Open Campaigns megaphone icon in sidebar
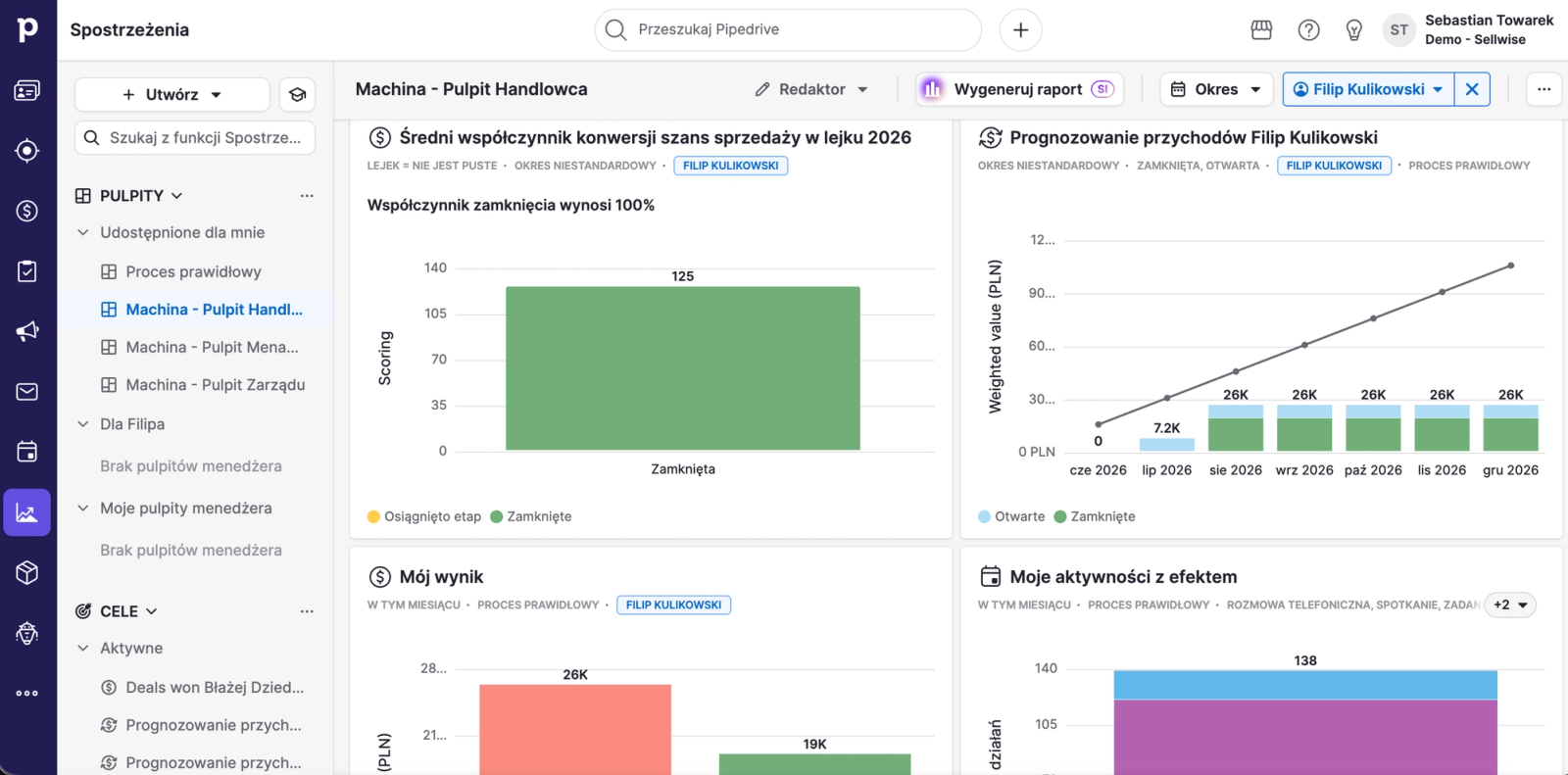 coord(27,331)
